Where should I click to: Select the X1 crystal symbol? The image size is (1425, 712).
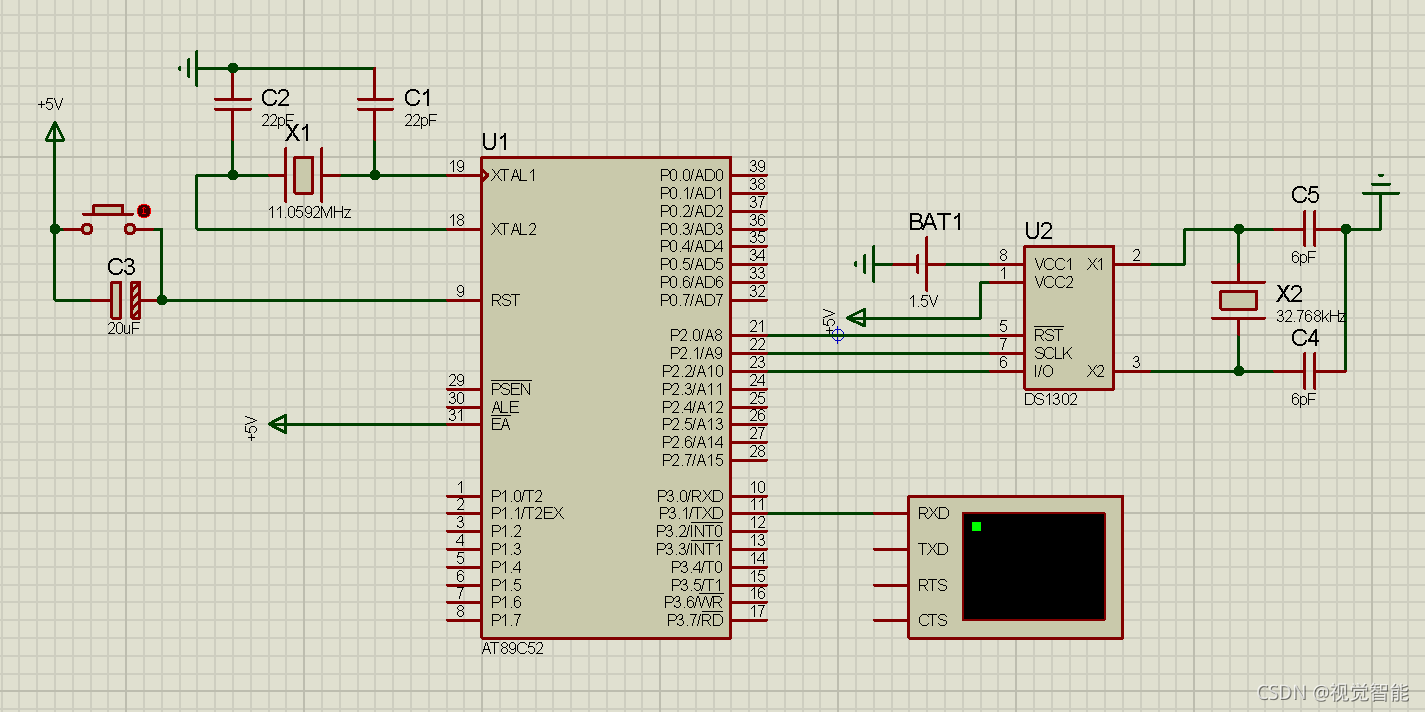304,175
